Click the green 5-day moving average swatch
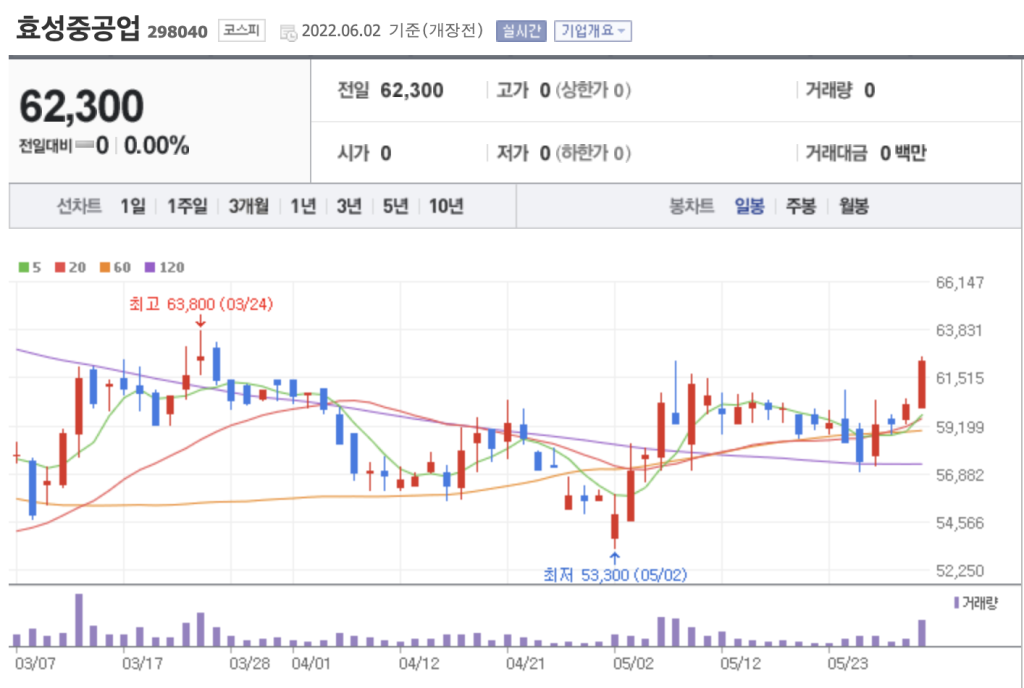 click(x=23, y=267)
